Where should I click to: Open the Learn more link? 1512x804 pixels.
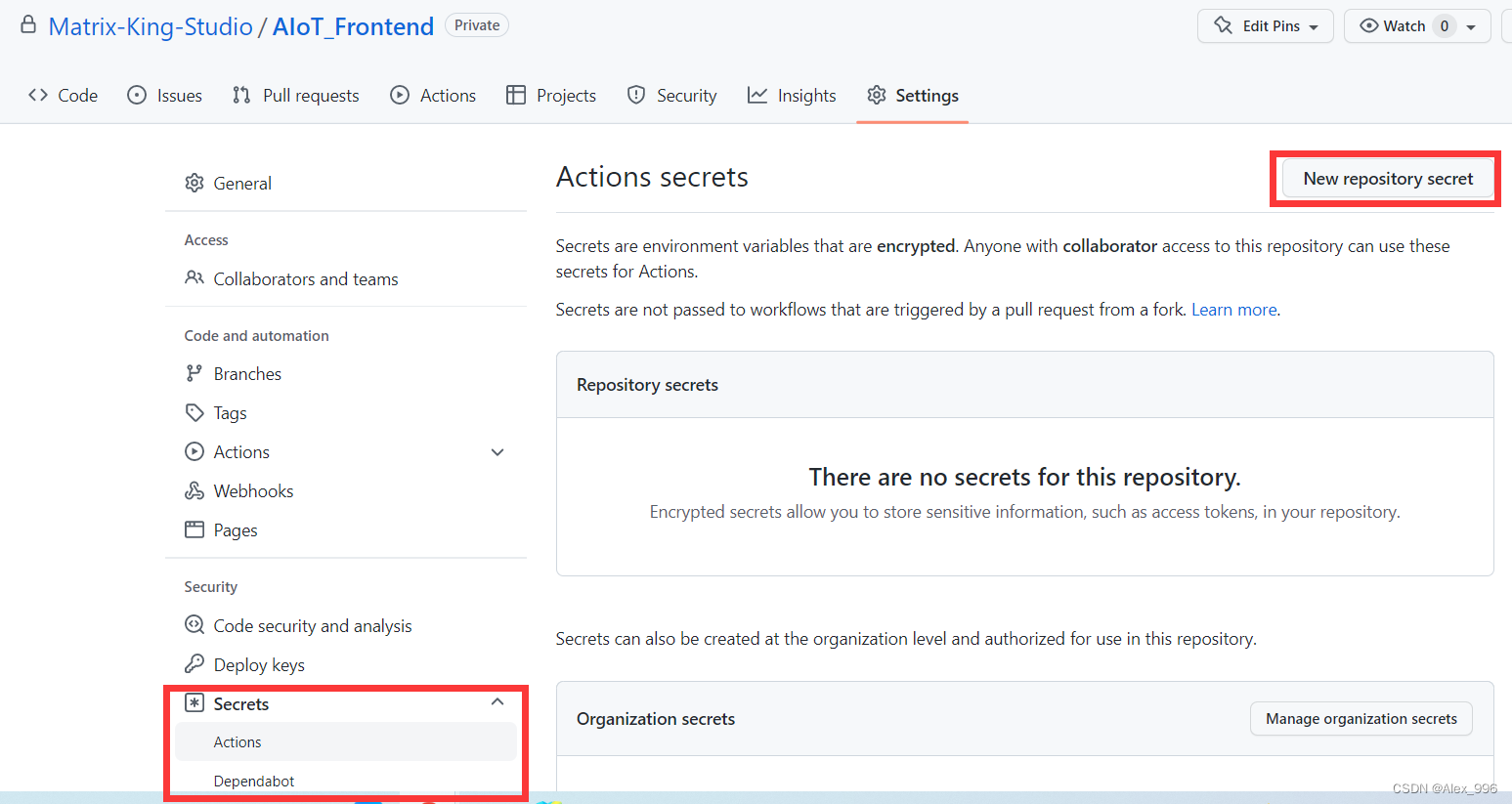click(1234, 310)
